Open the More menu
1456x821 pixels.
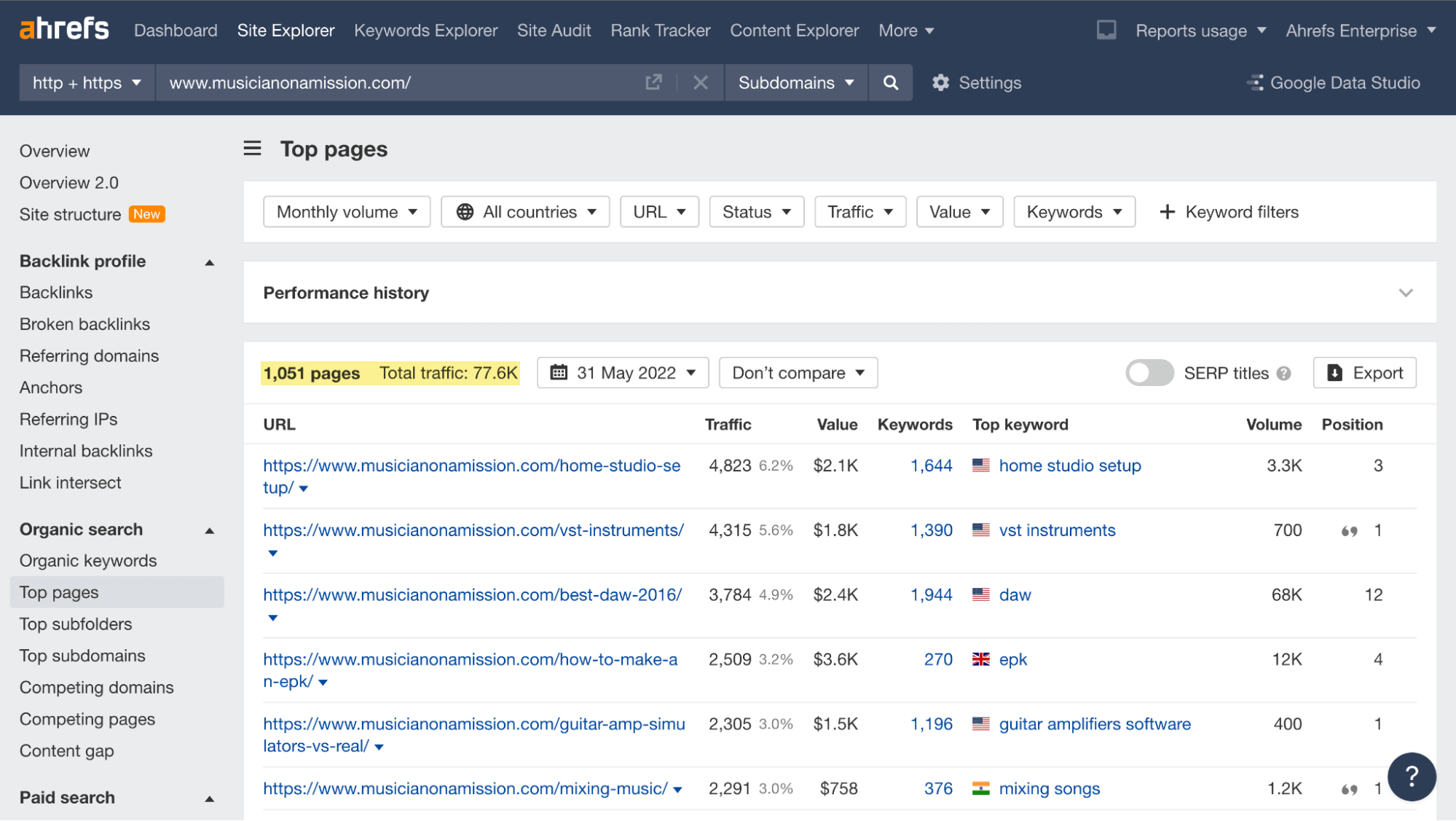tap(906, 31)
